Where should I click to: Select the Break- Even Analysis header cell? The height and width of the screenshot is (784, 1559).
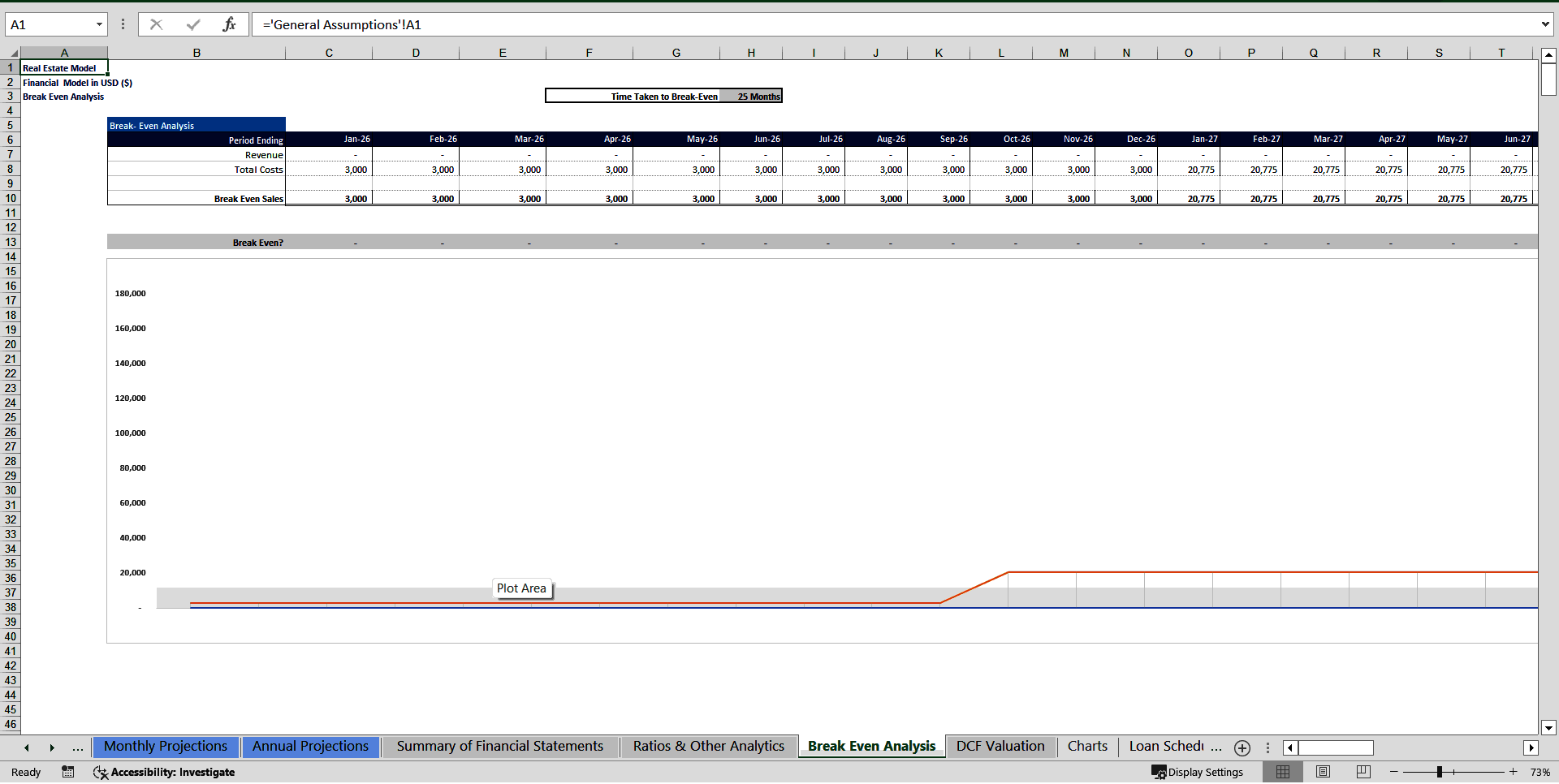tap(196, 125)
